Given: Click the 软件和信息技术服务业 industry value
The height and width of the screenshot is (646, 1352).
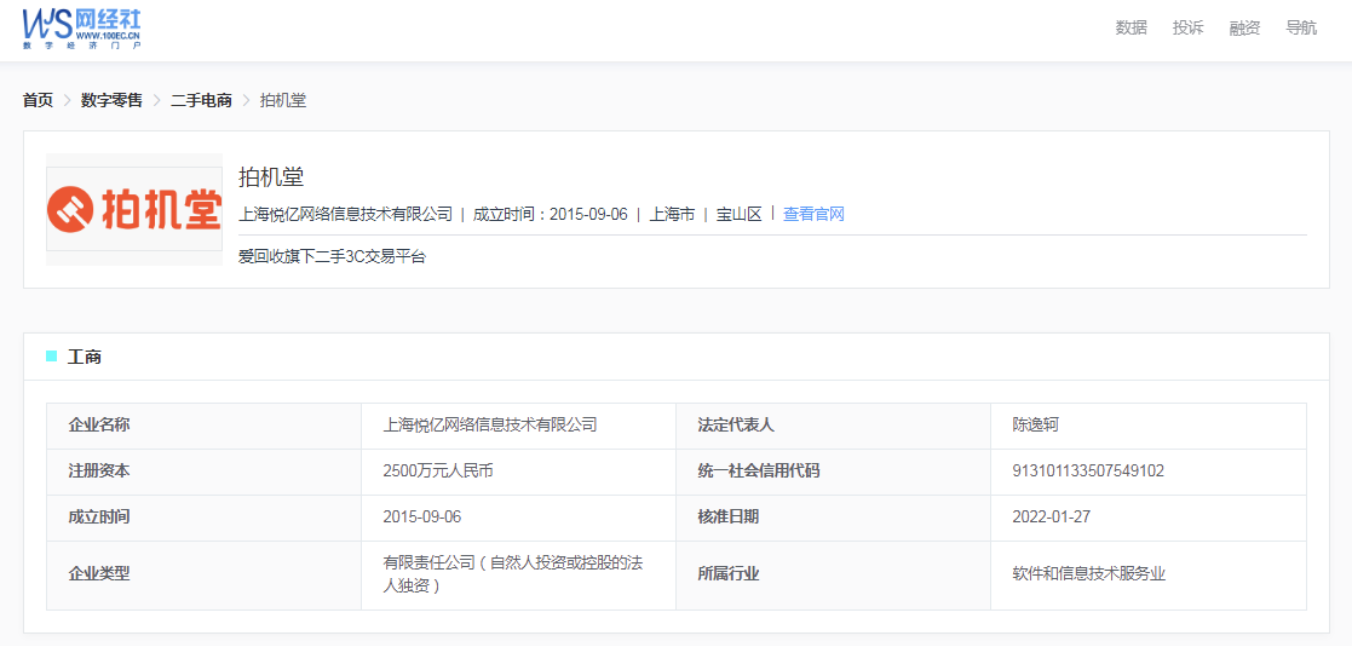Looking at the screenshot, I should tap(1089, 574).
